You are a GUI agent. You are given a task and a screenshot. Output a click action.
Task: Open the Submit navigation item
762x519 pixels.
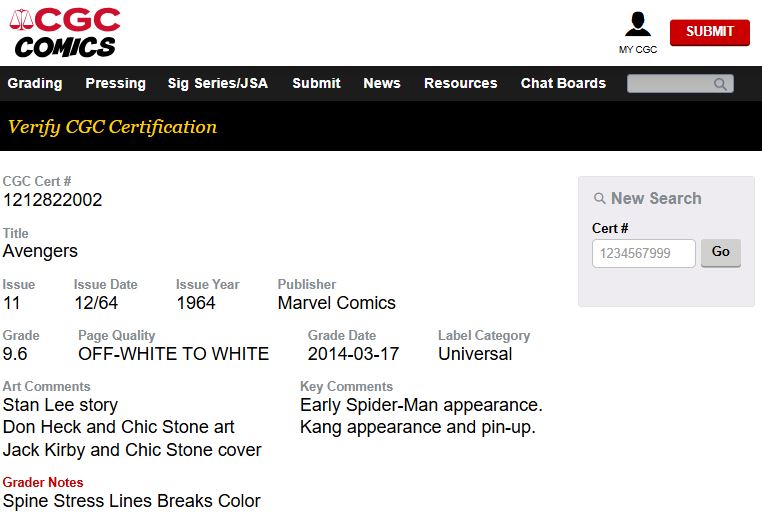click(x=316, y=83)
